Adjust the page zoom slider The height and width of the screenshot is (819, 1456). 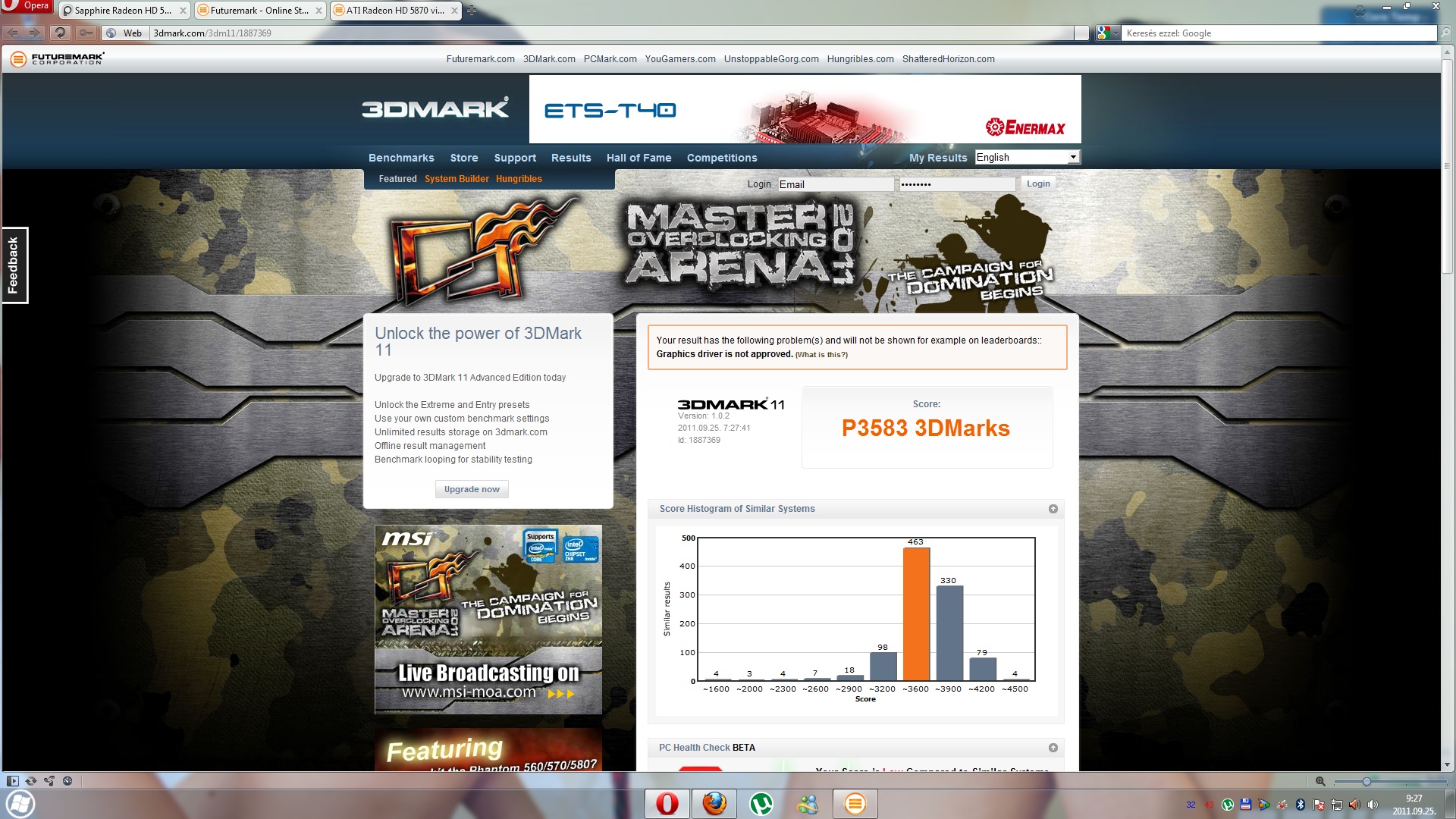[x=1366, y=781]
